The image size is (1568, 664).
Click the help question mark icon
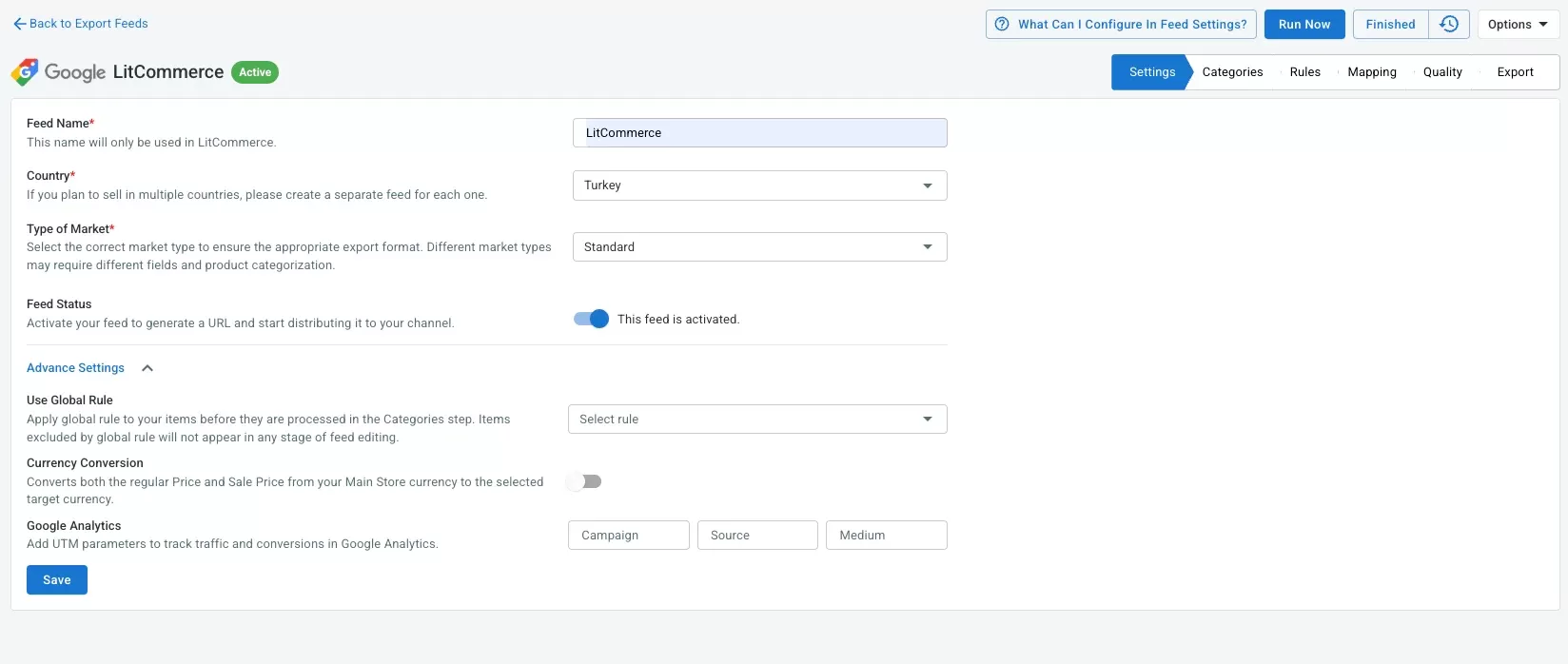1002,25
